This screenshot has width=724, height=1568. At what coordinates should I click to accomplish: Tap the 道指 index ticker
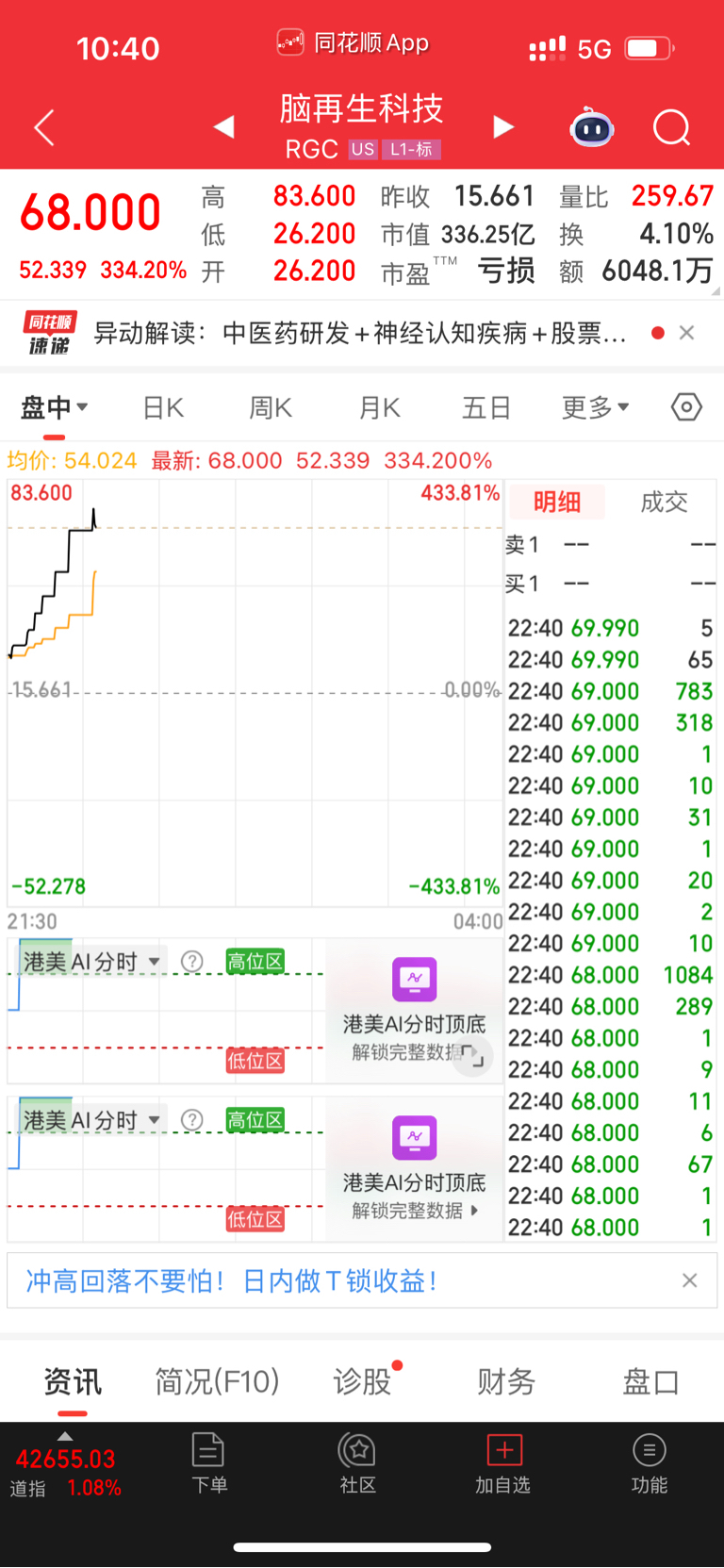click(65, 1466)
